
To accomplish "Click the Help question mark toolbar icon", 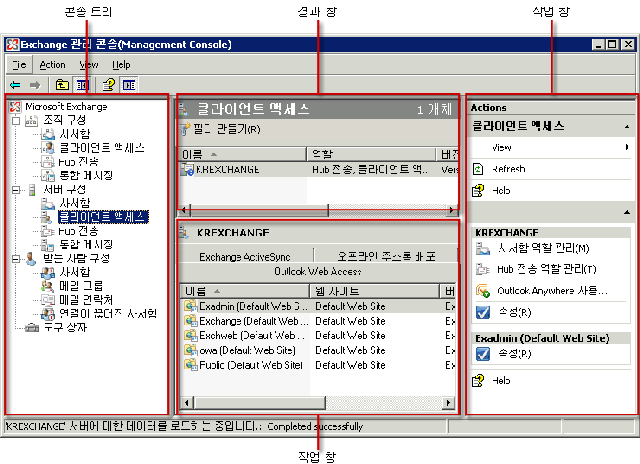I will [109, 85].
